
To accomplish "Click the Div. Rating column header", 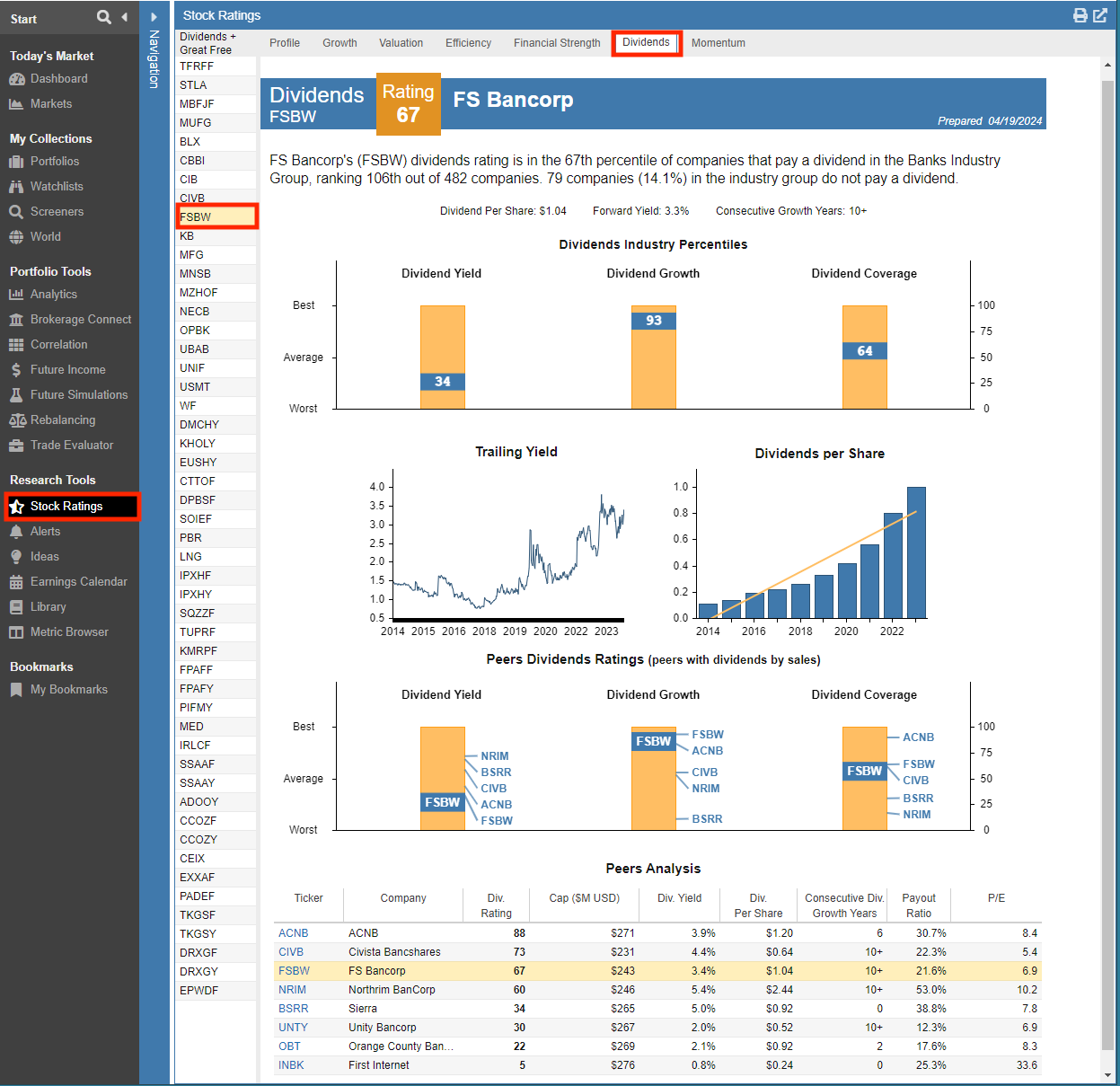I will 496,905.
